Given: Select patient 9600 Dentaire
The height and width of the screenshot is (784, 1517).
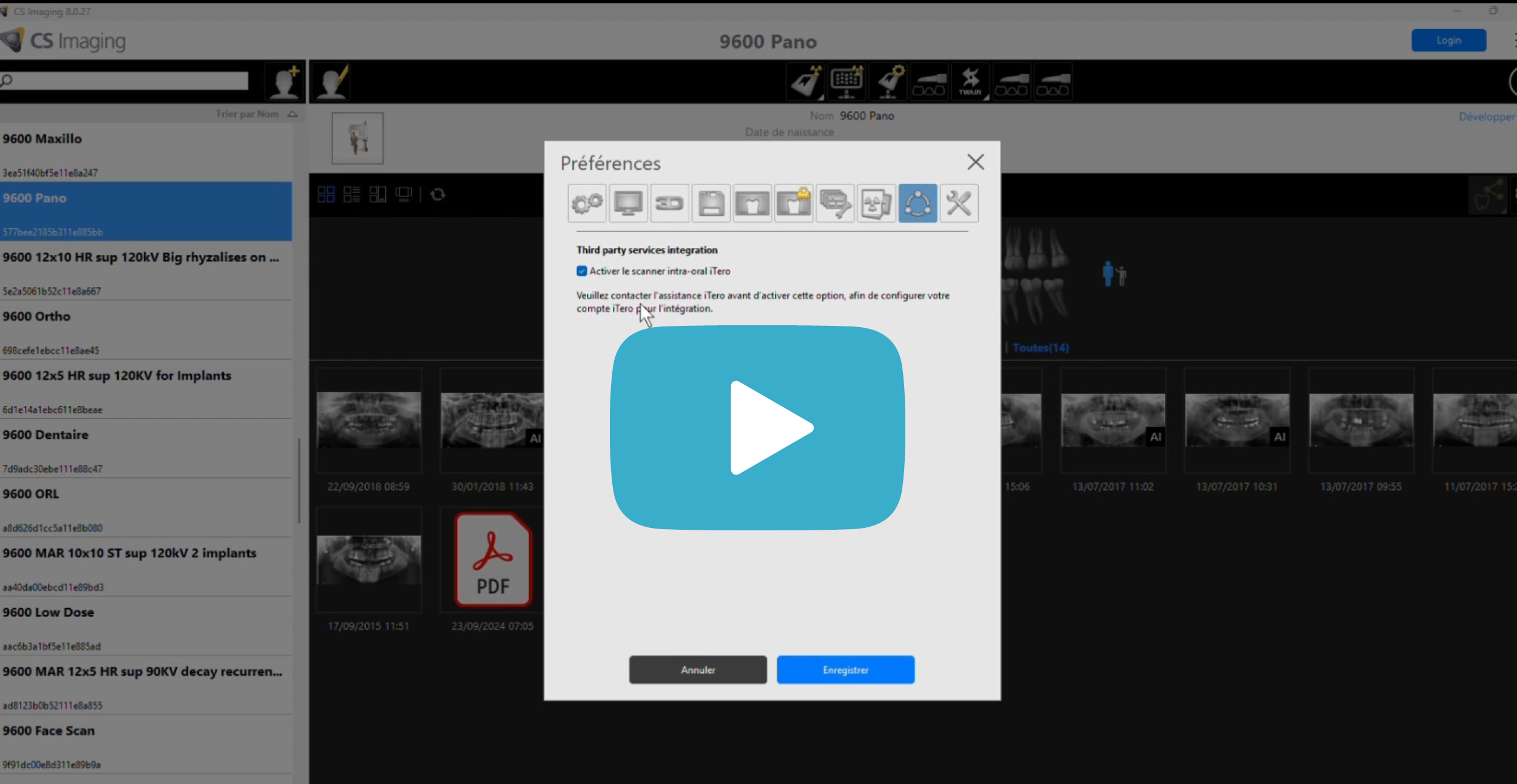Looking at the screenshot, I should [146, 448].
